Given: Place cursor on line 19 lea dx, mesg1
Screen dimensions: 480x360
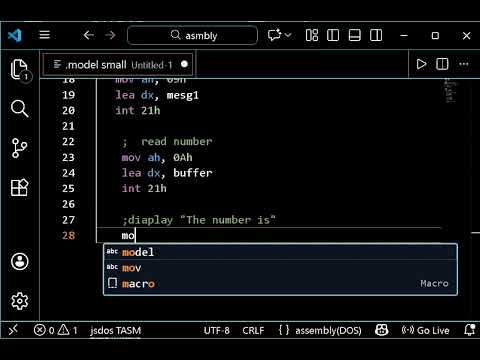Looking at the screenshot, I should coord(157,95).
